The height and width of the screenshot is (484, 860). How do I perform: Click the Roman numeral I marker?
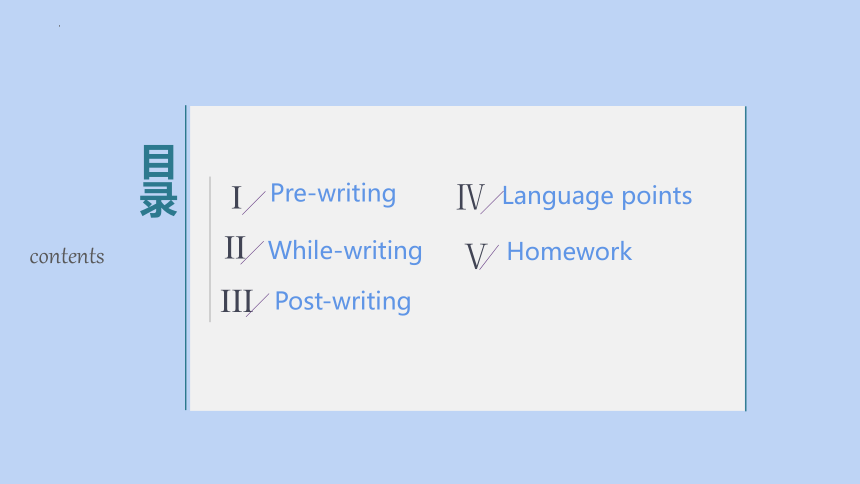[236, 198]
